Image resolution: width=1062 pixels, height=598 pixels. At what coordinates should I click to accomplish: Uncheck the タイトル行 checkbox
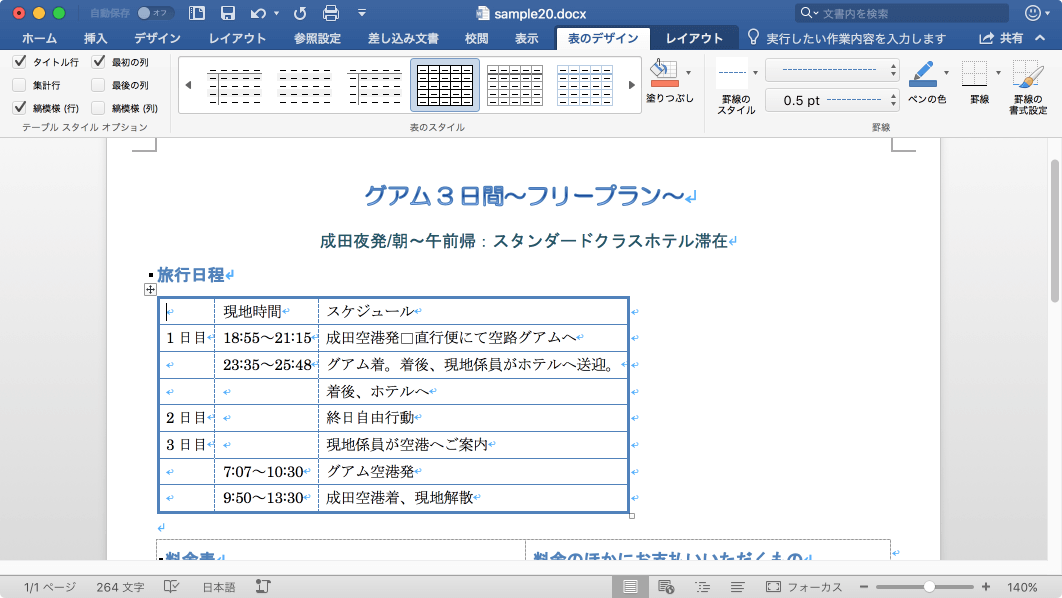pos(20,62)
